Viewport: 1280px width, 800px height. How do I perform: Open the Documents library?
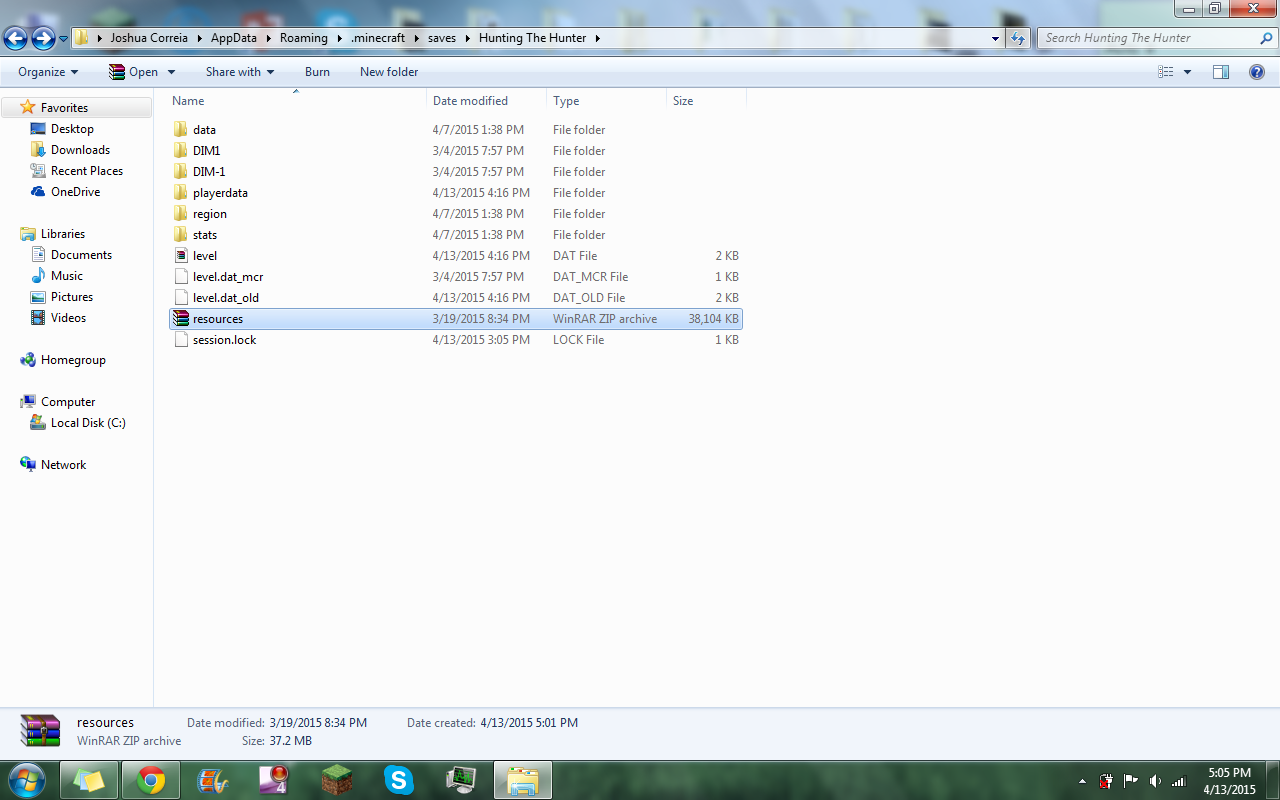coord(81,255)
